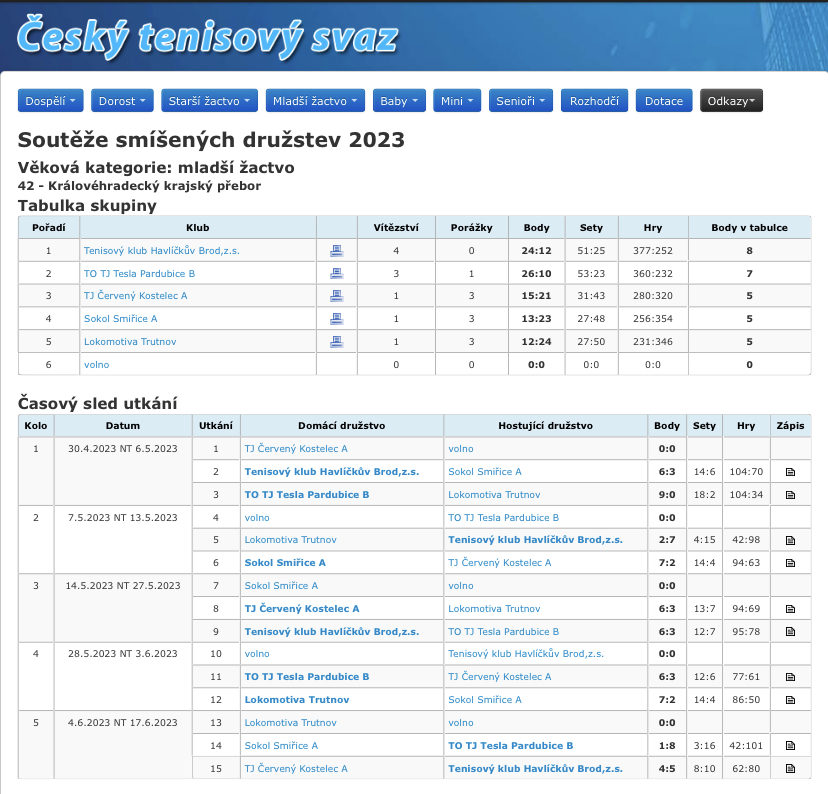Open guest team Tesla Pardubice B, match 4

pyautogui.click(x=504, y=518)
